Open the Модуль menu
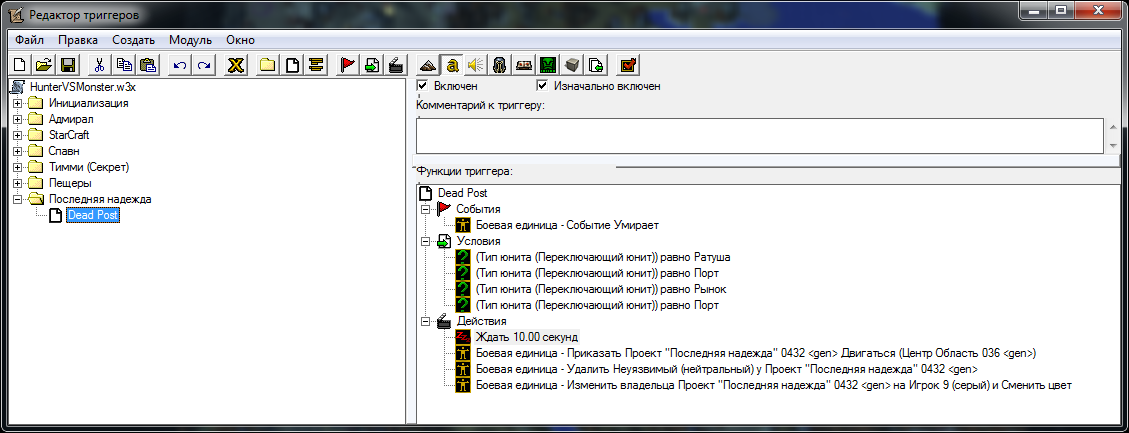Screen dimensions: 1129x433 [190, 40]
